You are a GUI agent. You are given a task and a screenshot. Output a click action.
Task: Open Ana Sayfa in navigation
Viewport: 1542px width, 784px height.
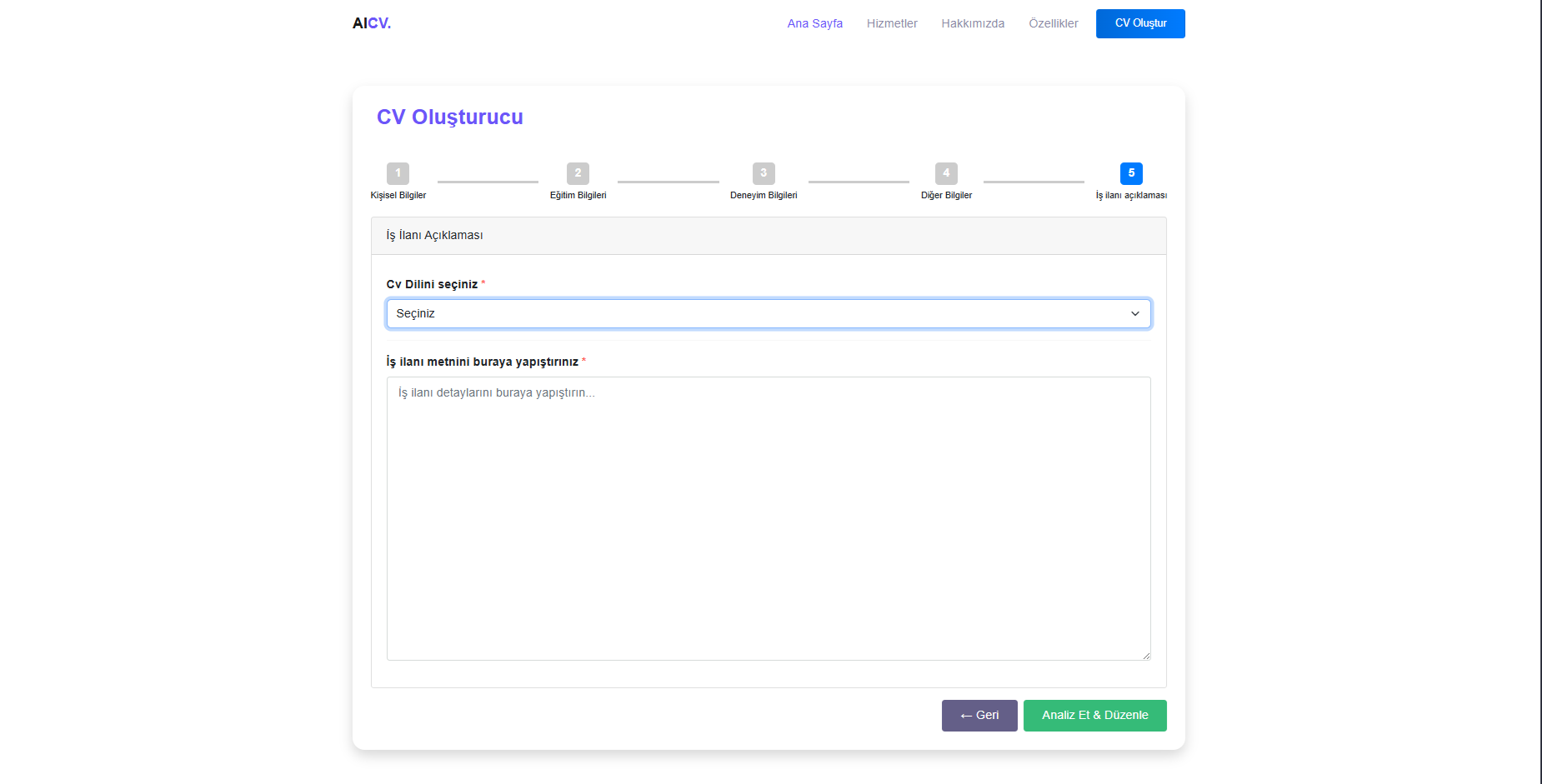point(814,23)
